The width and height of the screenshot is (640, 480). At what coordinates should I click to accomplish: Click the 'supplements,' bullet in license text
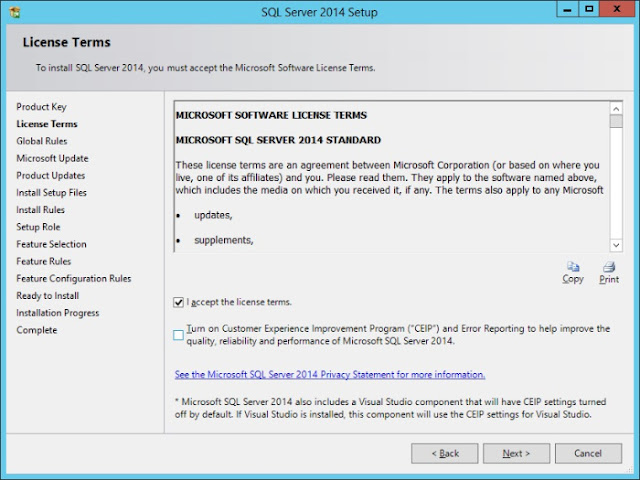point(224,240)
